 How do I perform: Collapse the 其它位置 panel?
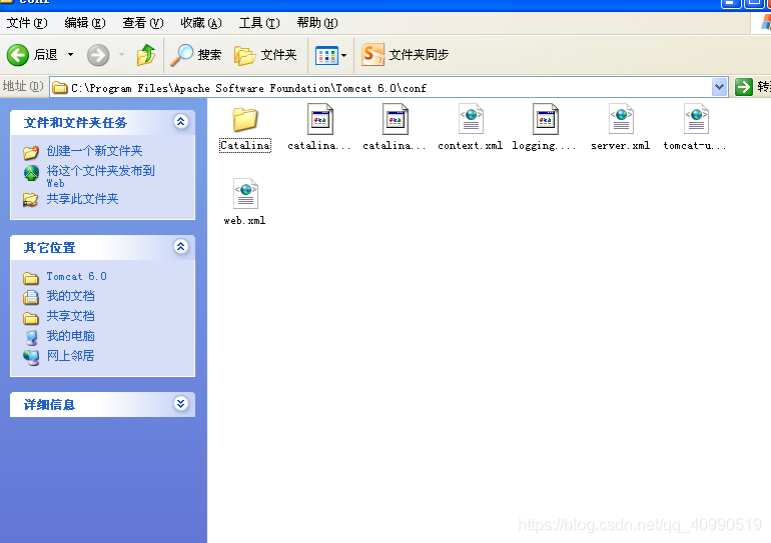pos(180,246)
